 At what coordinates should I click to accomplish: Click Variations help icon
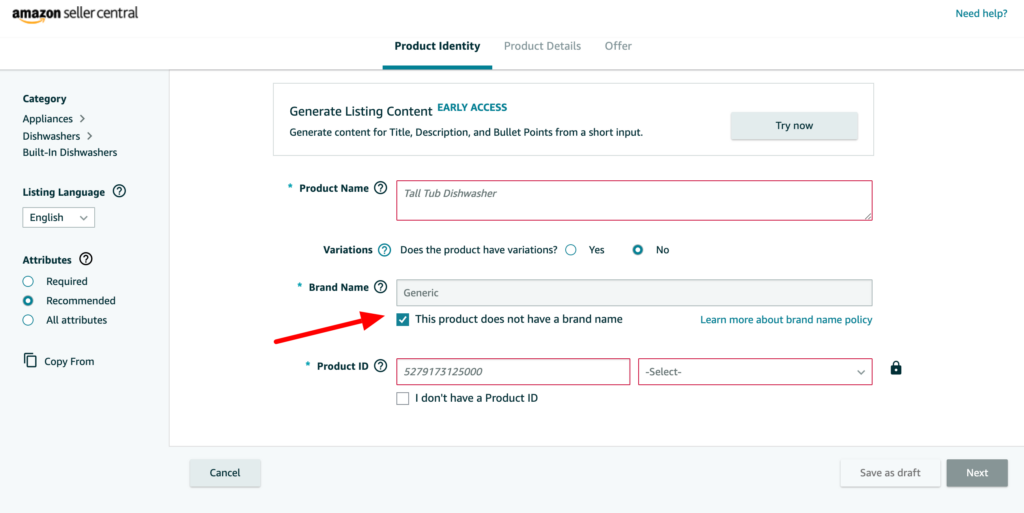(385, 249)
